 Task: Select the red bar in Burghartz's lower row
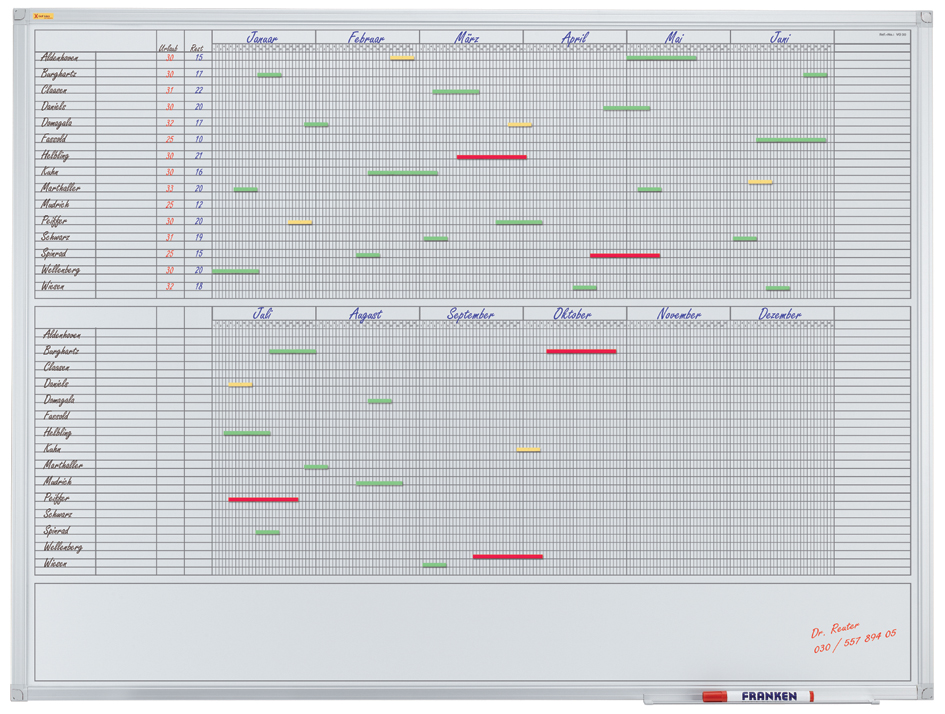pos(581,351)
